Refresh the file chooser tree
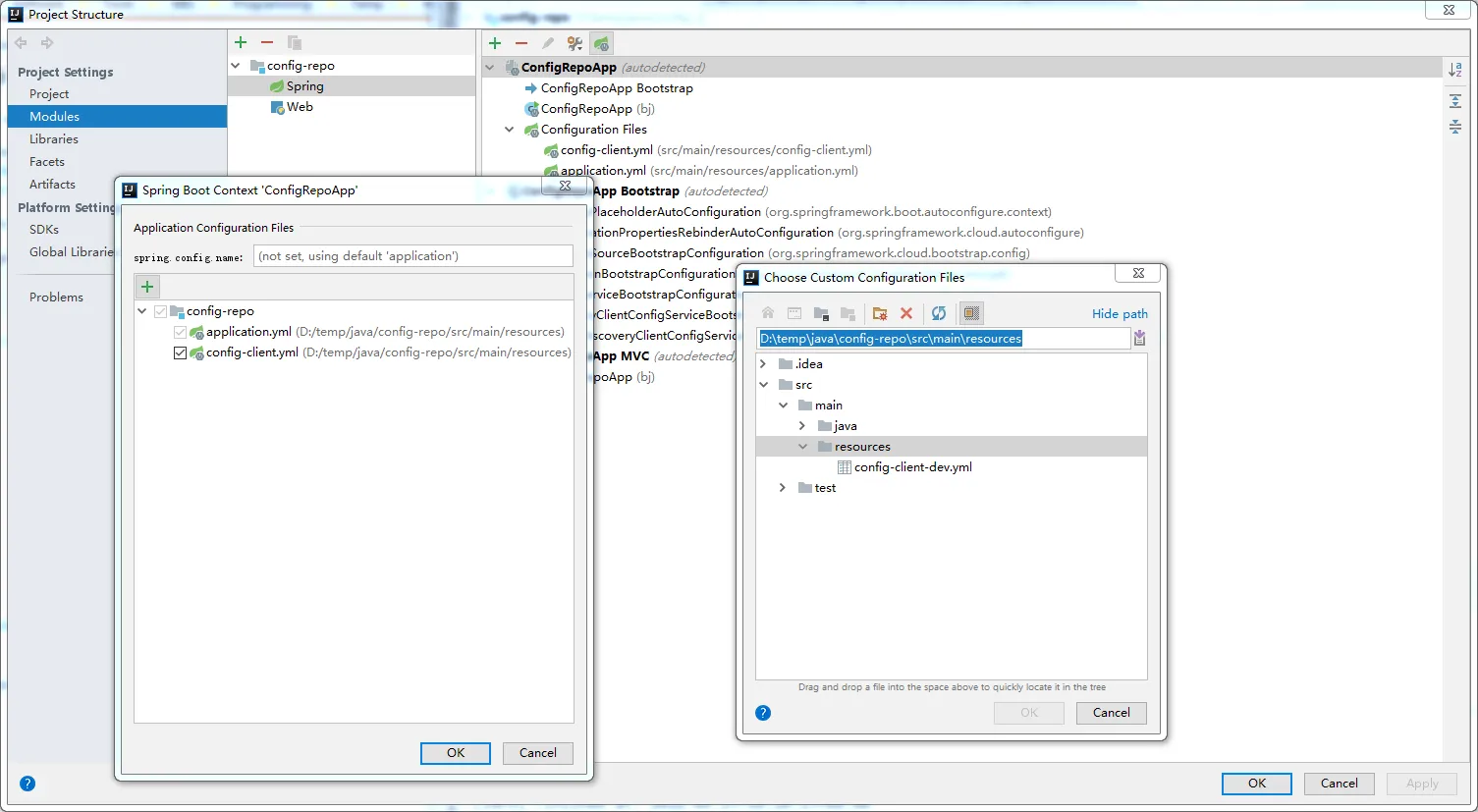This screenshot has width=1478, height=812. coord(939,313)
